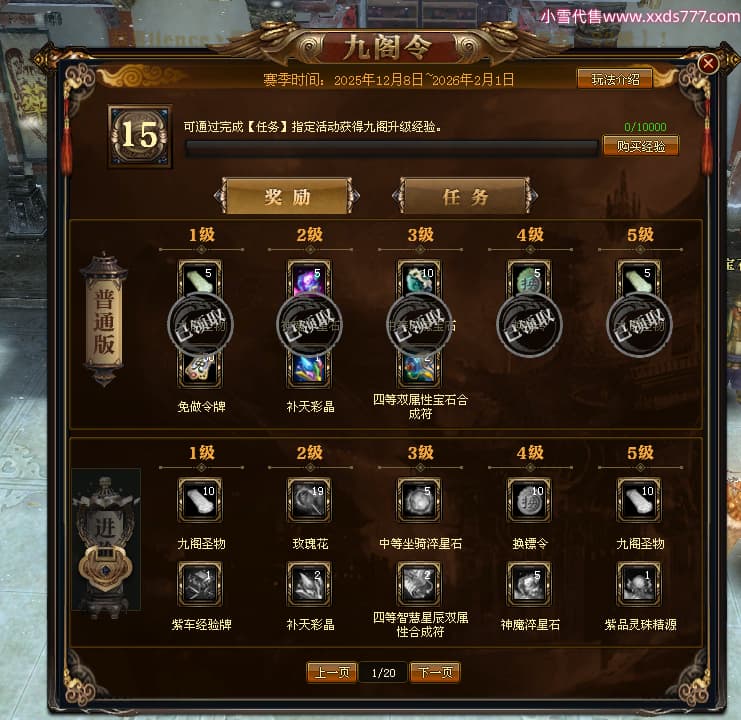
Task: Click the 紫车经验牌 reward icon
Action: [200, 583]
